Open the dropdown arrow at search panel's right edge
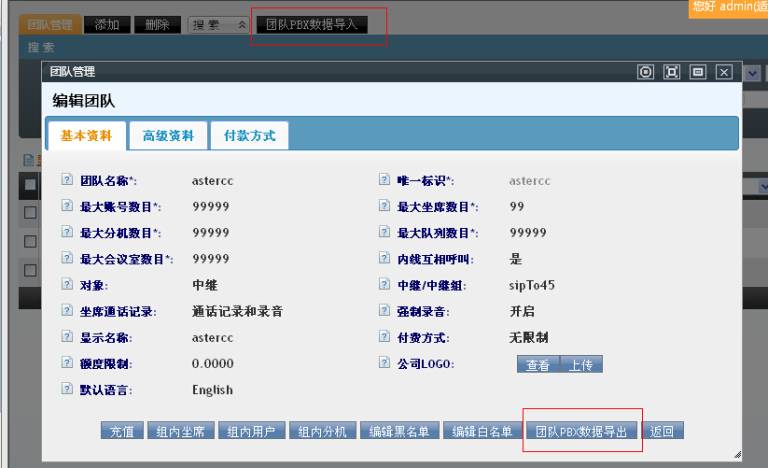Screen dimensions: 768x468 (x=752, y=72)
